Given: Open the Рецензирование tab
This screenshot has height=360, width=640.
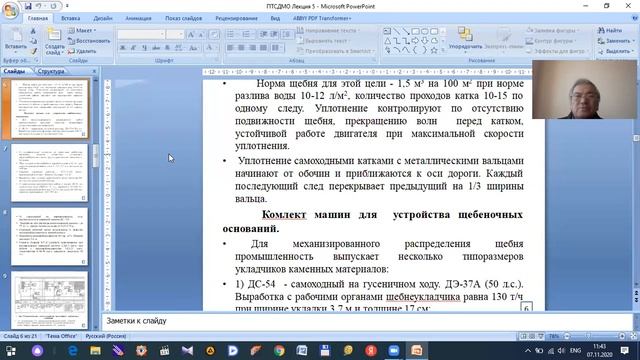Looking at the screenshot, I should 236,18.
